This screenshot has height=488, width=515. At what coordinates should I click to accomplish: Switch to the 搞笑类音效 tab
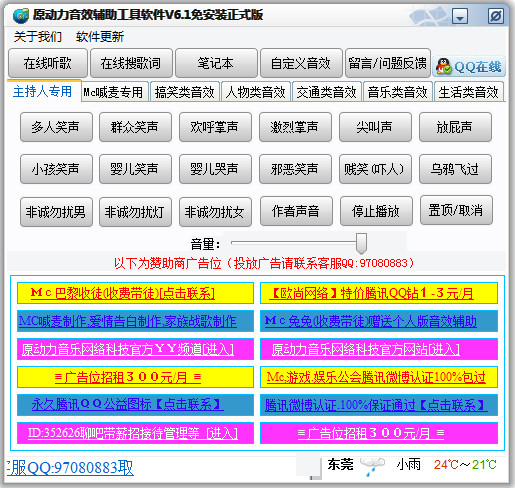(185, 92)
